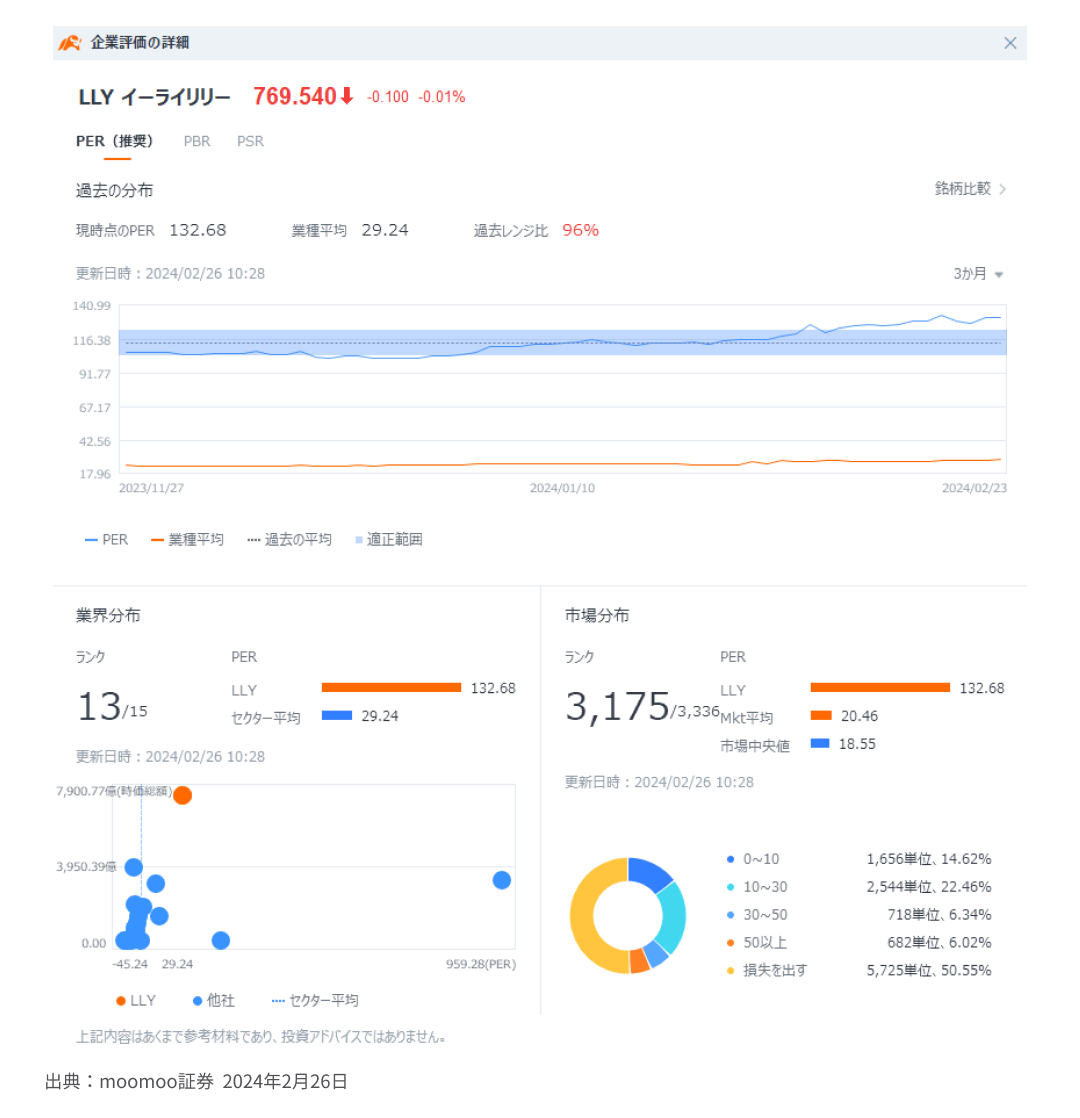Toggle the LLY scatter legend item
This screenshot has height=1118, width=1080.
click(135, 1000)
